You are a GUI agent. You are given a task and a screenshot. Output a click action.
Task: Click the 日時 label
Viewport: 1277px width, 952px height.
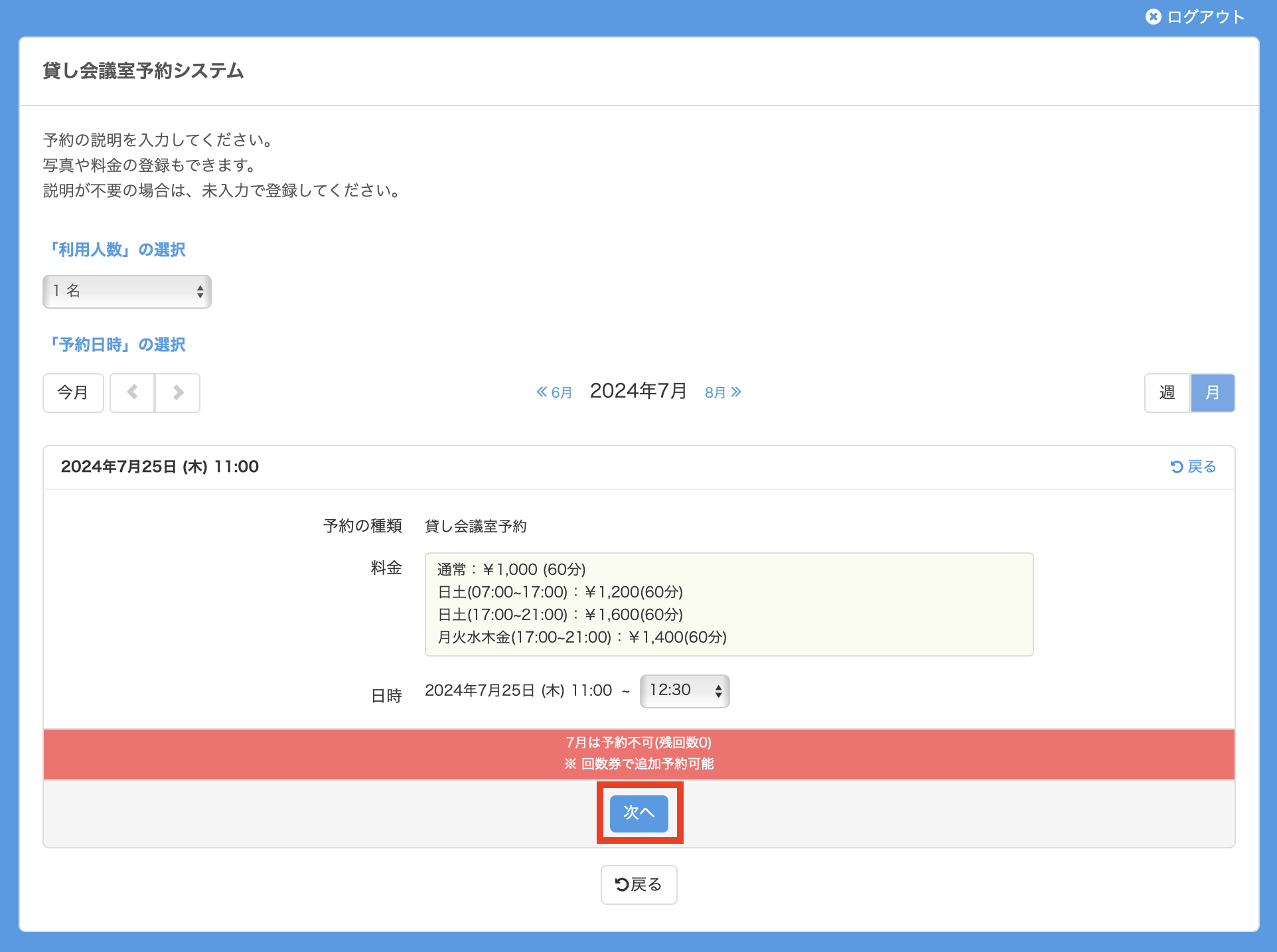click(x=386, y=696)
